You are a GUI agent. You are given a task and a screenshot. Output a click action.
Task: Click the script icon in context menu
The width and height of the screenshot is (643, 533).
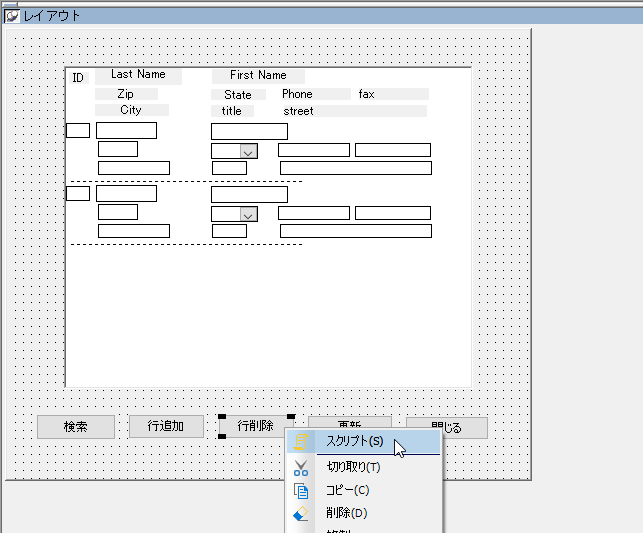click(301, 441)
